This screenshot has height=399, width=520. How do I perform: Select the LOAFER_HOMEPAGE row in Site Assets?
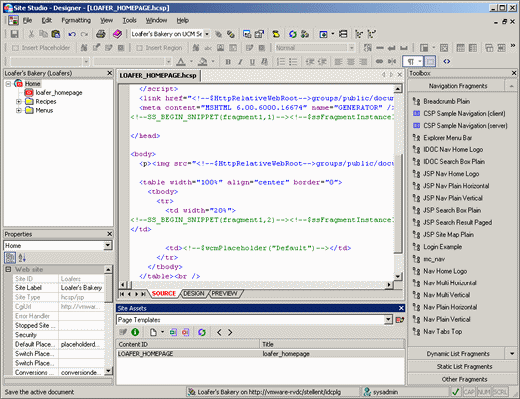(x=260, y=354)
